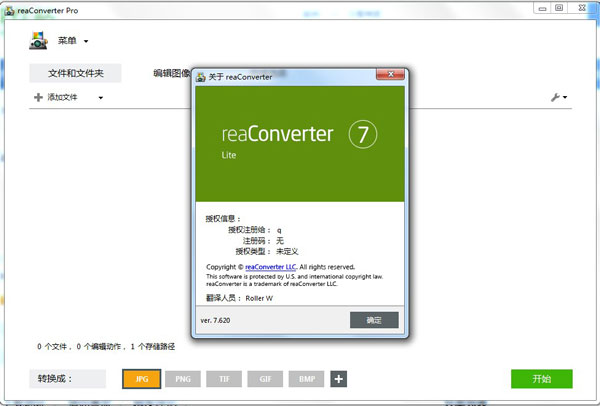Click the version text ver. 7.620

click(215, 320)
